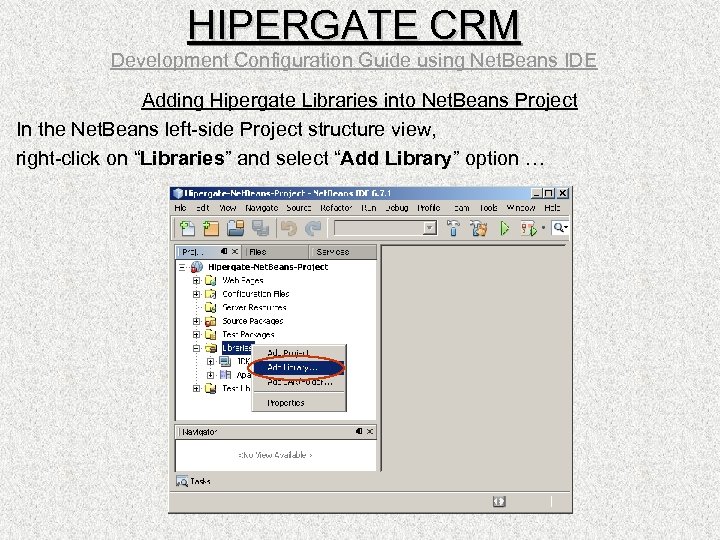Open the configuration combo box in toolbar

[x=385, y=228]
